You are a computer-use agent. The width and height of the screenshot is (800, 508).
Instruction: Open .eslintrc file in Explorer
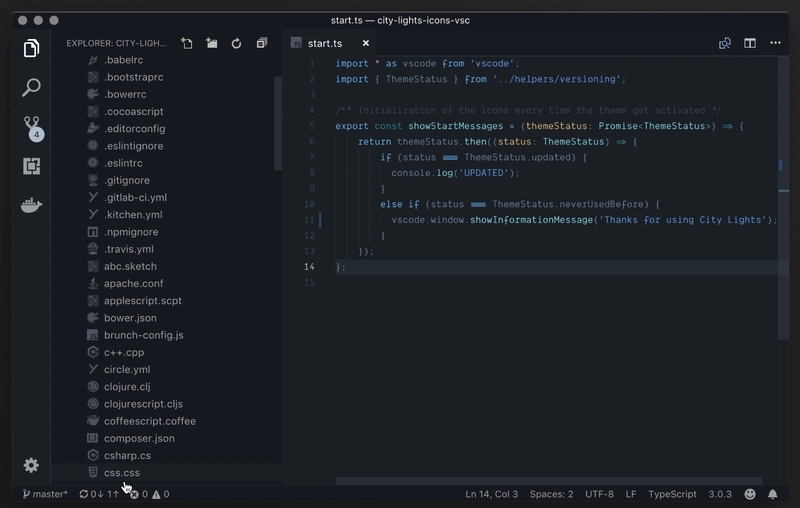pyautogui.click(x=166, y=163)
